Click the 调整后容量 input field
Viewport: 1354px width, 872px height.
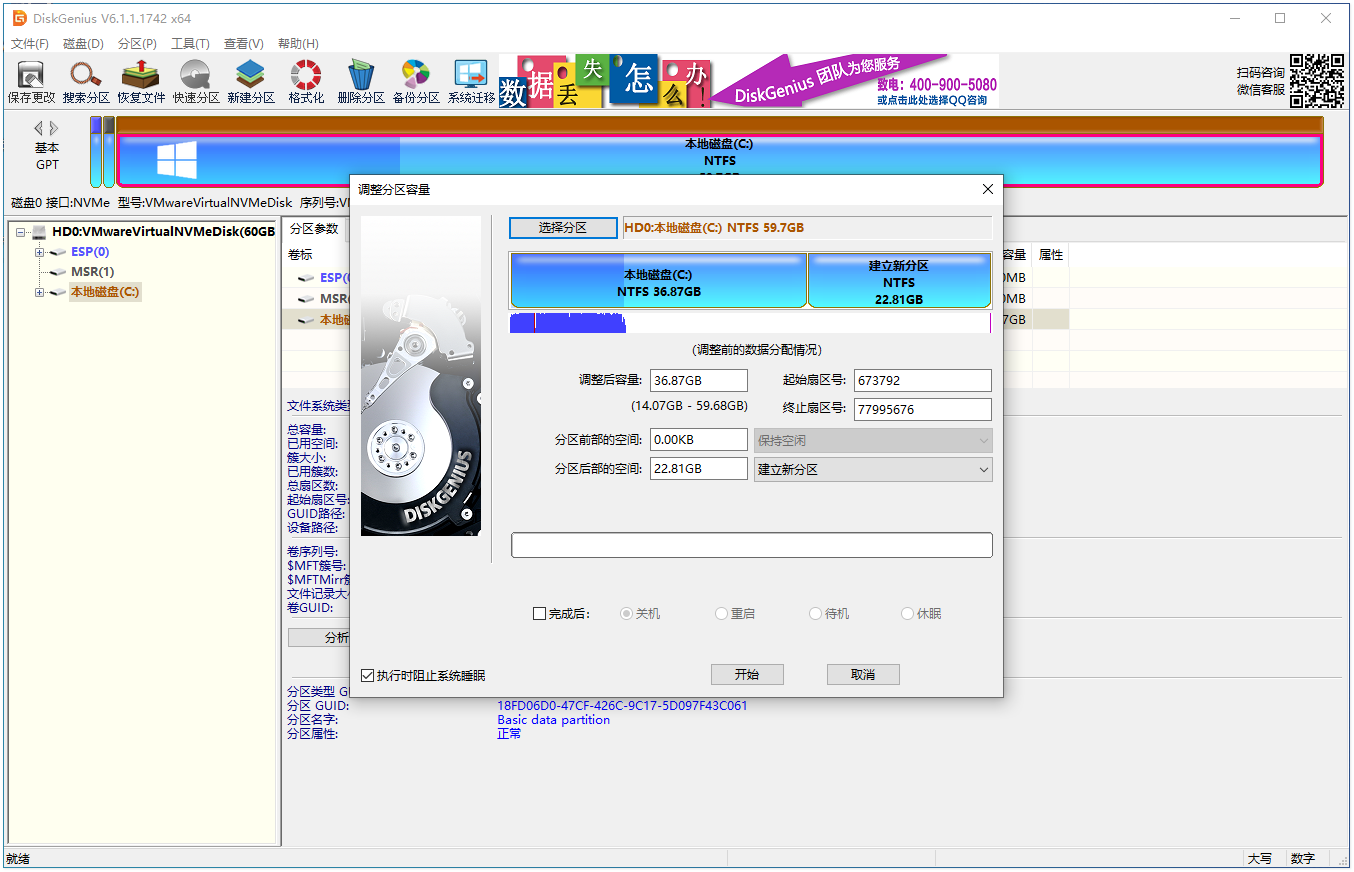click(698, 380)
